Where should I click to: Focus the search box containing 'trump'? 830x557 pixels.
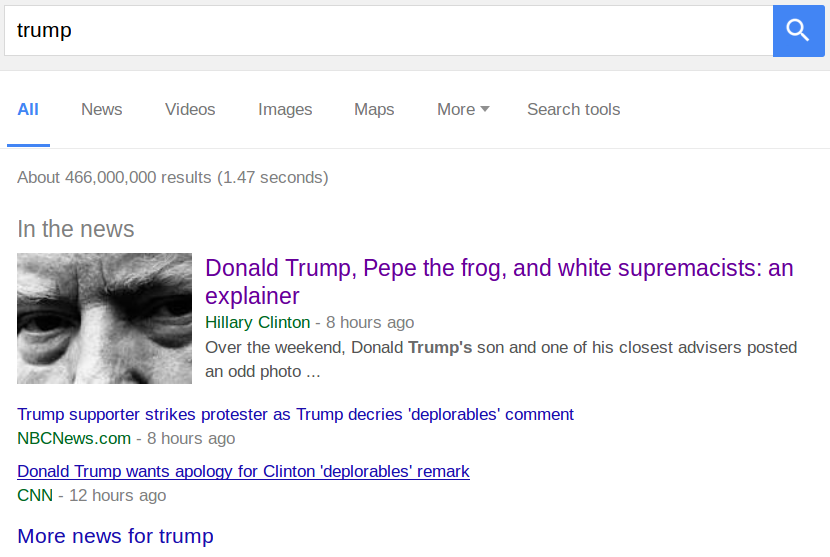coord(388,30)
